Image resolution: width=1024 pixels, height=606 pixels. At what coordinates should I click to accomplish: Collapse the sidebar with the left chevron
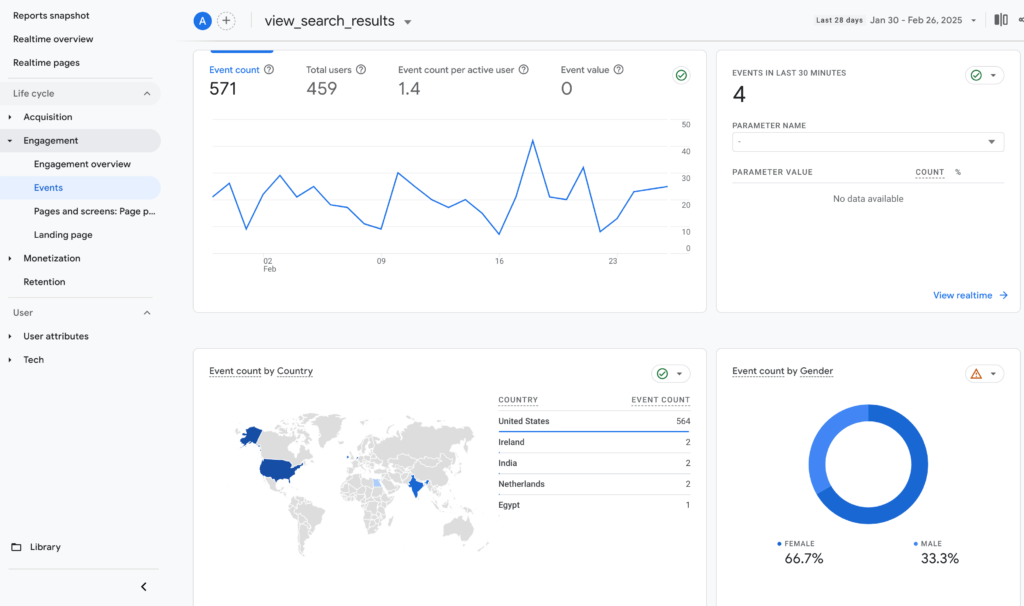point(143,587)
